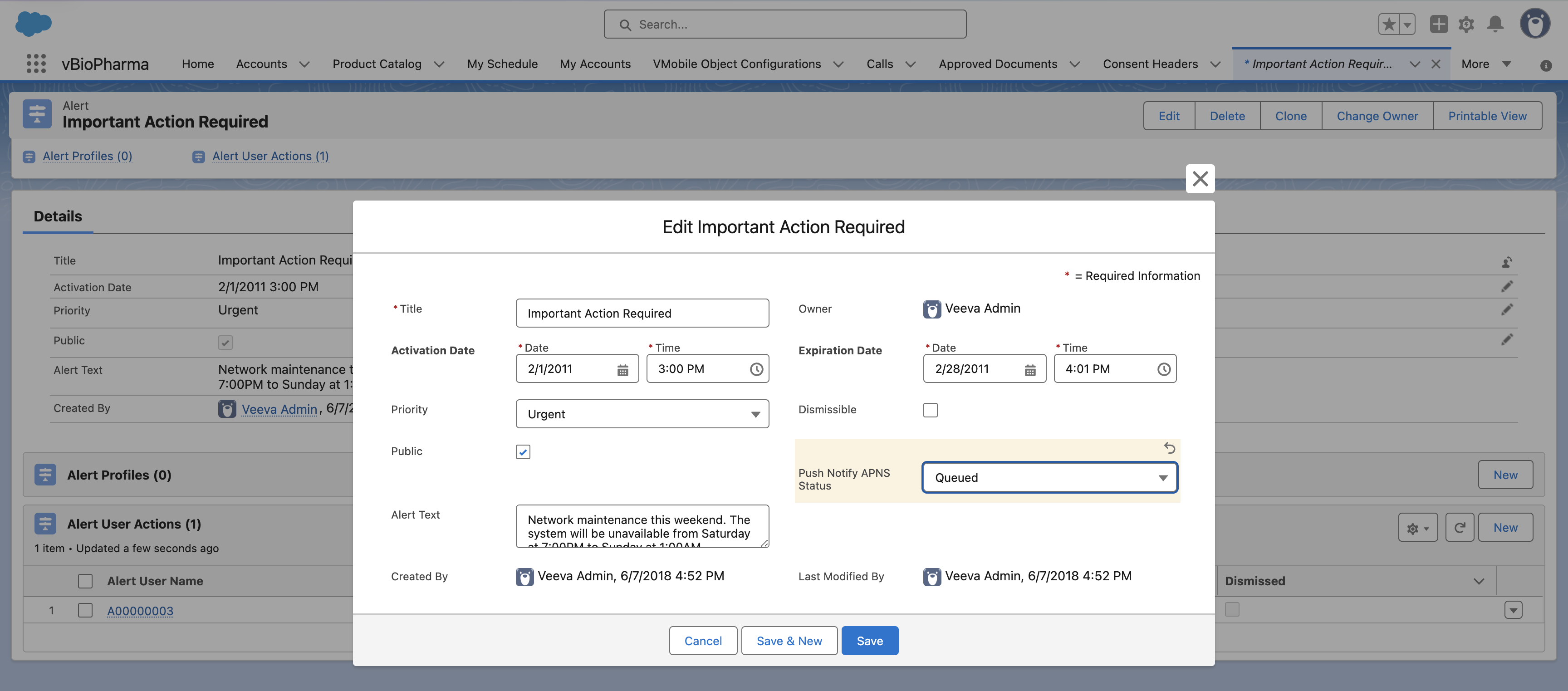
Task: Enable the Dismissible checkbox
Action: point(930,410)
